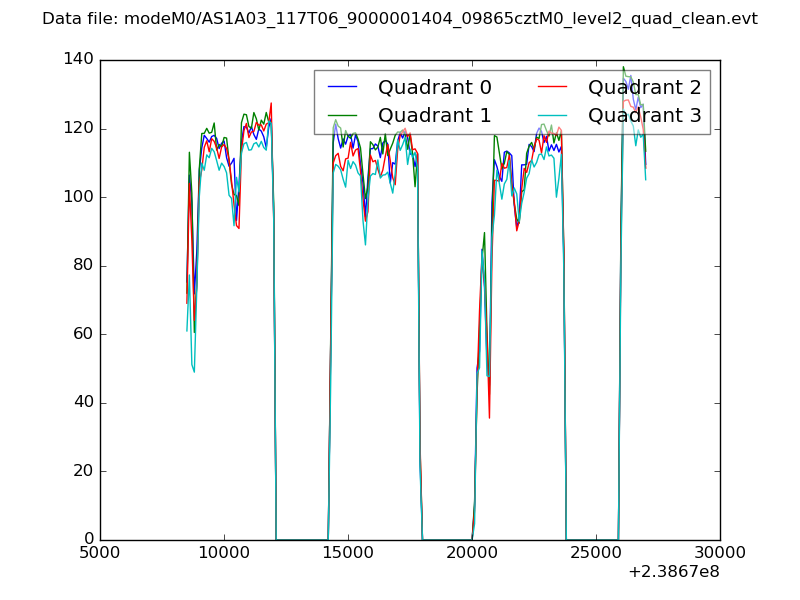Click the 30000 x-axis tick label
800x600 pixels.
click(x=720, y=553)
